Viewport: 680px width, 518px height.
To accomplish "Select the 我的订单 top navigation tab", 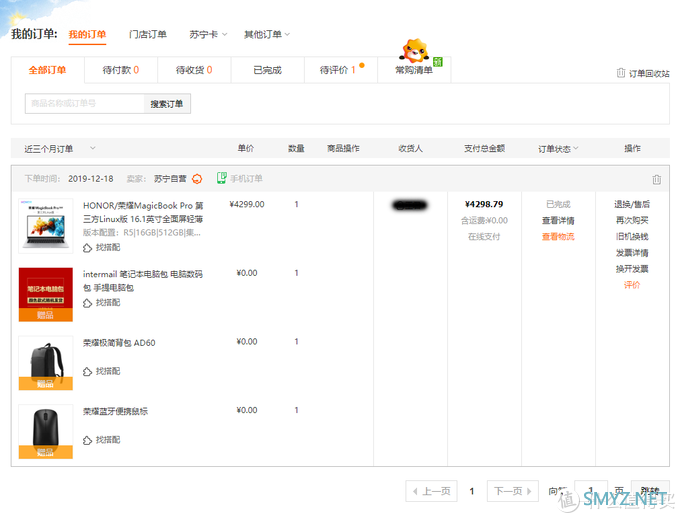I will pyautogui.click(x=87, y=34).
